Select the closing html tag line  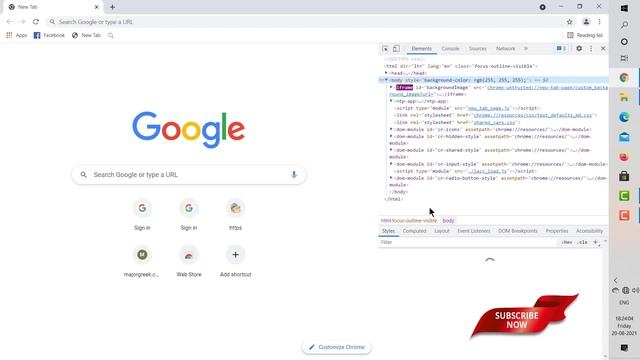pyautogui.click(x=393, y=199)
